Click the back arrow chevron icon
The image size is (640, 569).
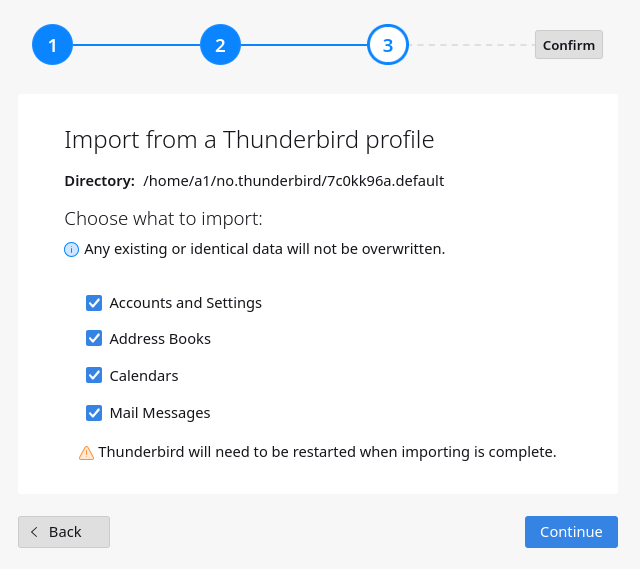(34, 532)
